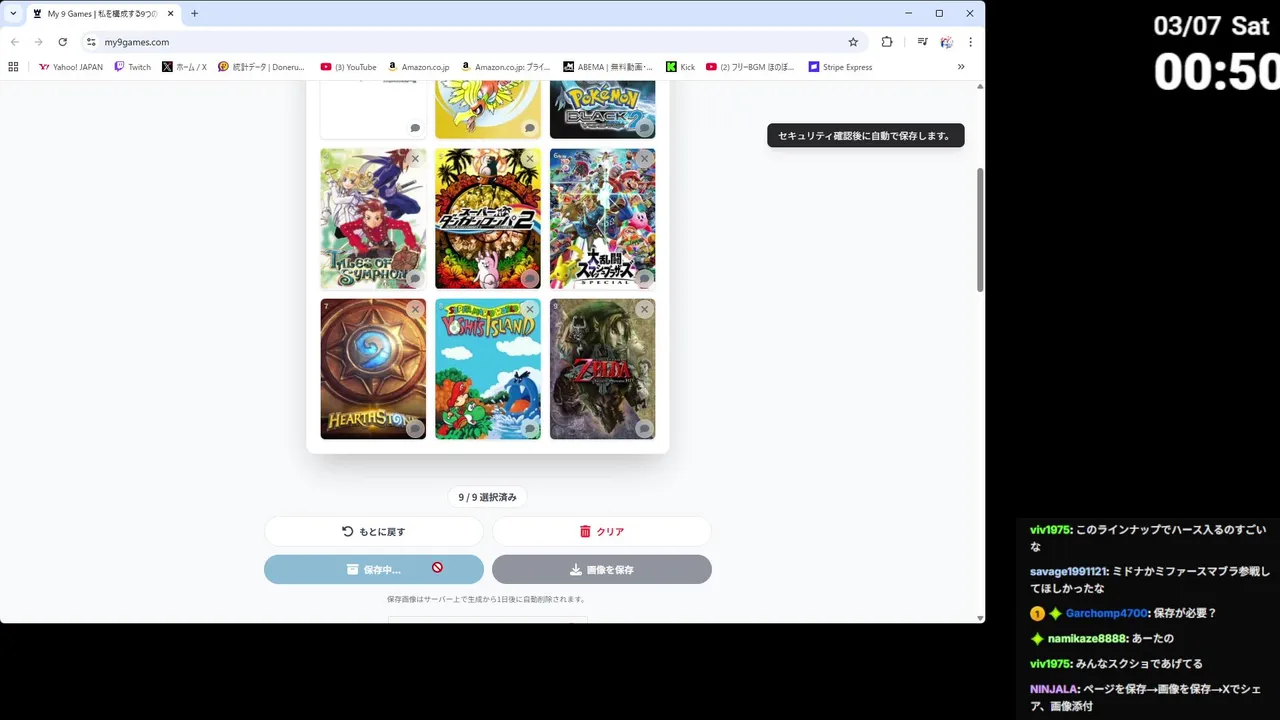1280x720 pixels.
Task: Open comment bubble on Pokemon Black 2 card
Action: (645, 128)
